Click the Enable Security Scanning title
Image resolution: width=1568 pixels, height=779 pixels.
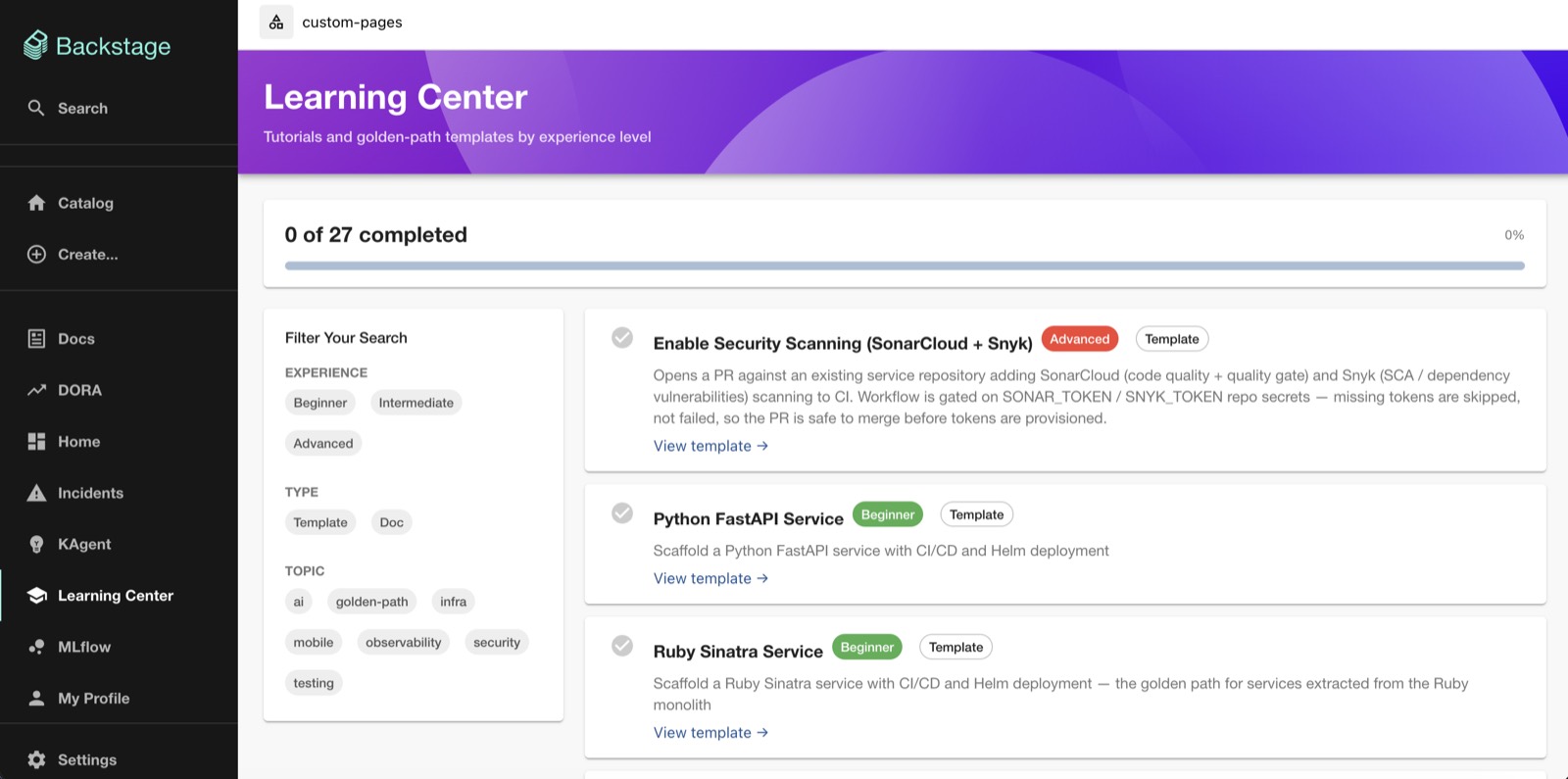pos(843,343)
